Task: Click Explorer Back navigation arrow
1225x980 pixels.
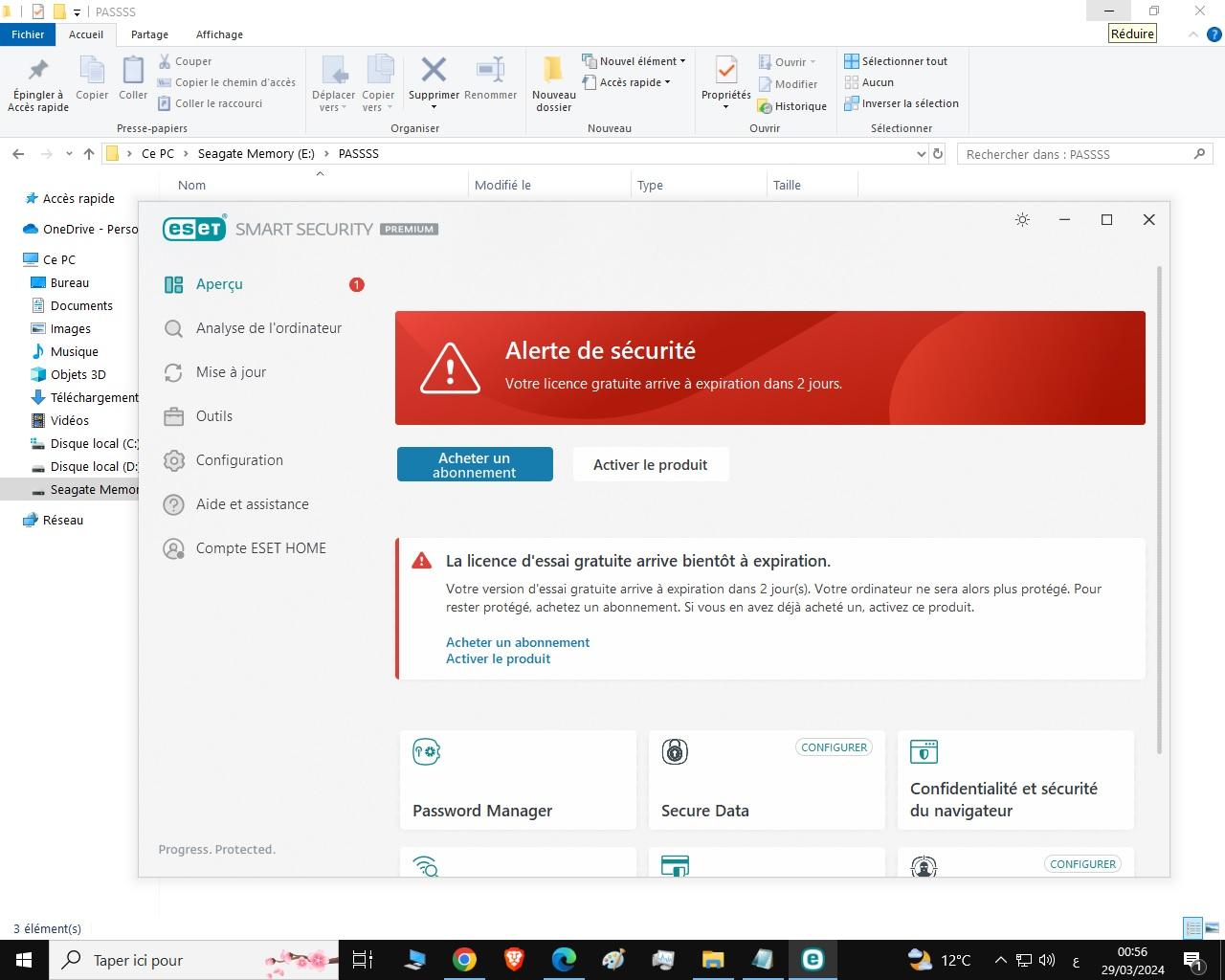Action: pos(17,154)
